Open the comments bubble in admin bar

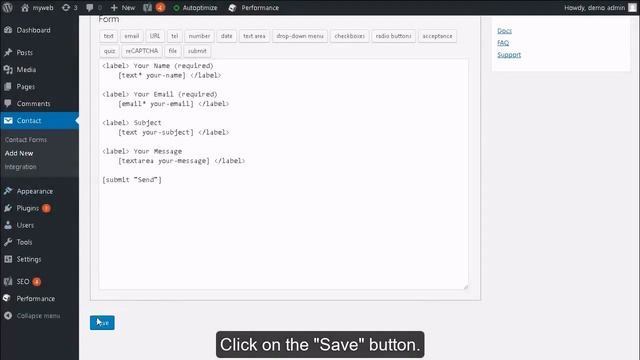point(90,8)
